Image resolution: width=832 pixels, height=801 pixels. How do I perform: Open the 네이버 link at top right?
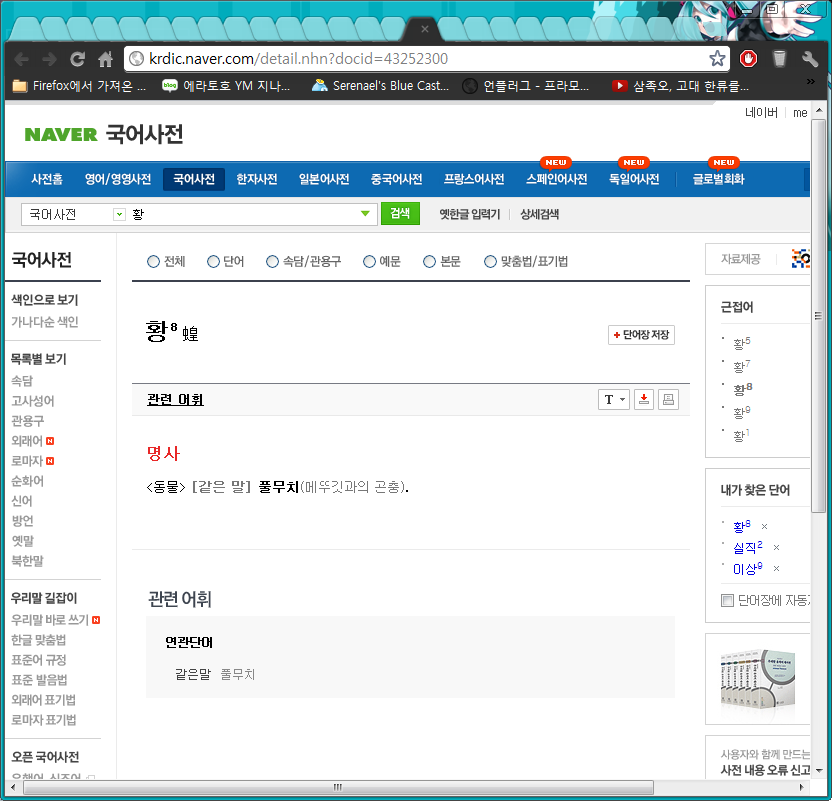click(x=761, y=112)
